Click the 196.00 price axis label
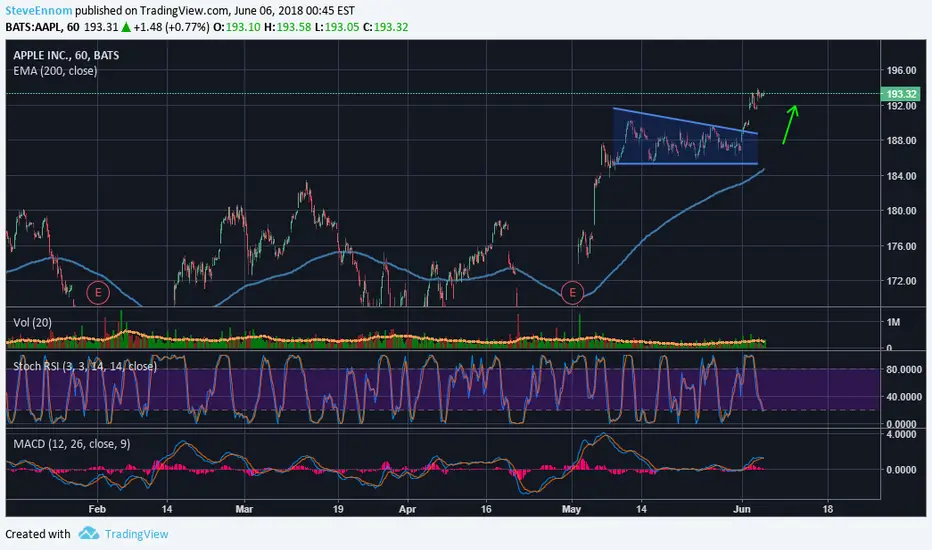 (x=901, y=70)
